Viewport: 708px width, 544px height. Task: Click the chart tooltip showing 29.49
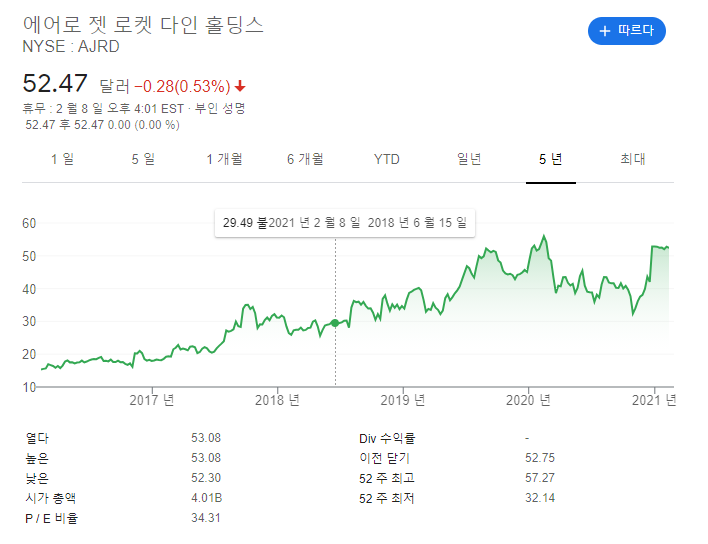tap(345, 223)
